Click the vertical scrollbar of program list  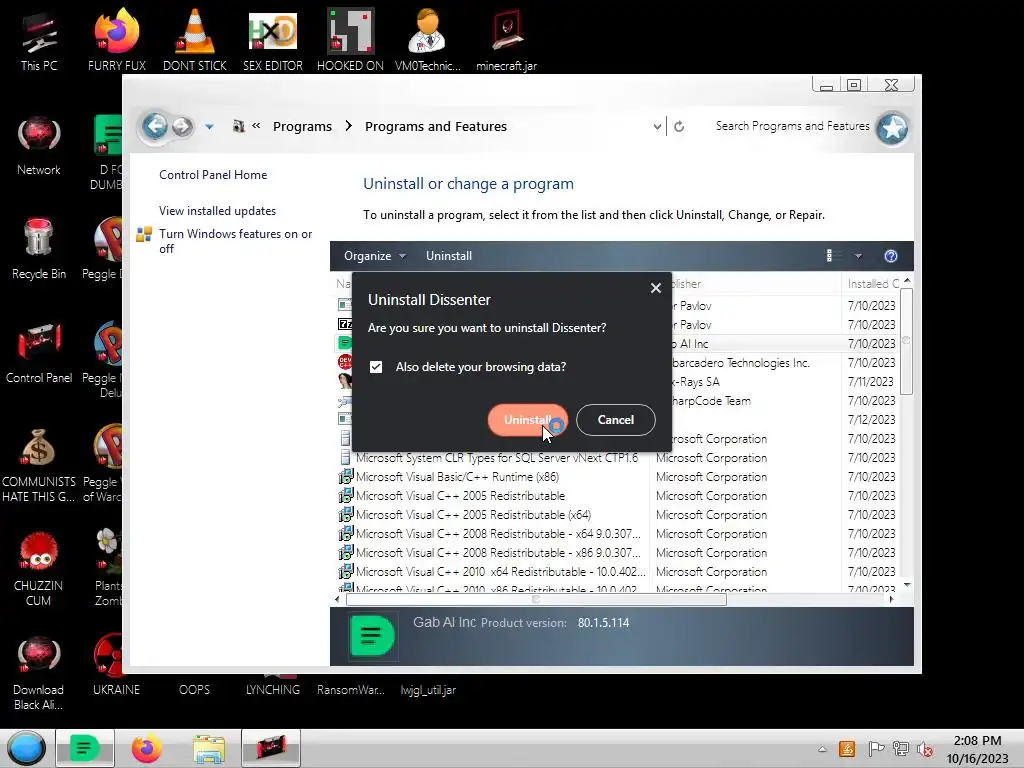(906, 342)
